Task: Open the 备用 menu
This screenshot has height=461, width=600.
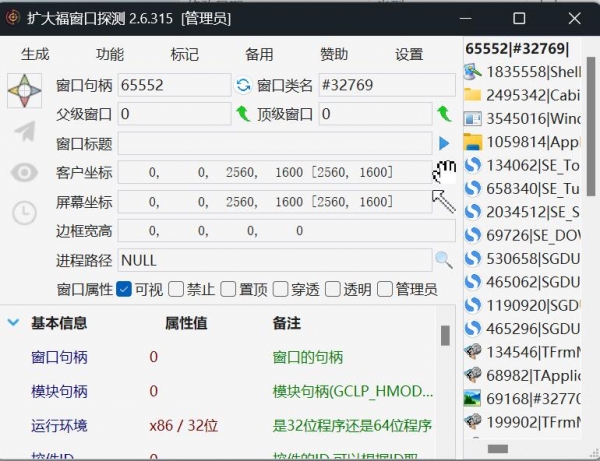Action: [x=259, y=54]
